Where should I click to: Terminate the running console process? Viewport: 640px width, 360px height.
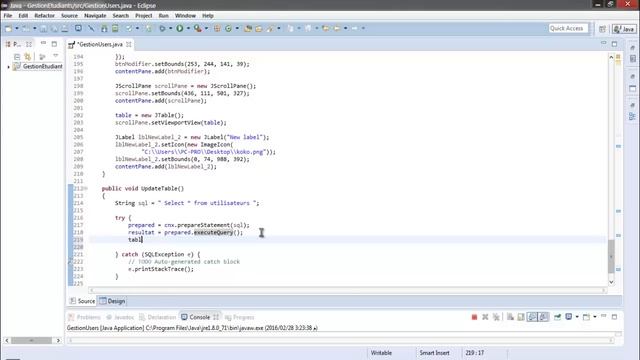click(x=474, y=317)
